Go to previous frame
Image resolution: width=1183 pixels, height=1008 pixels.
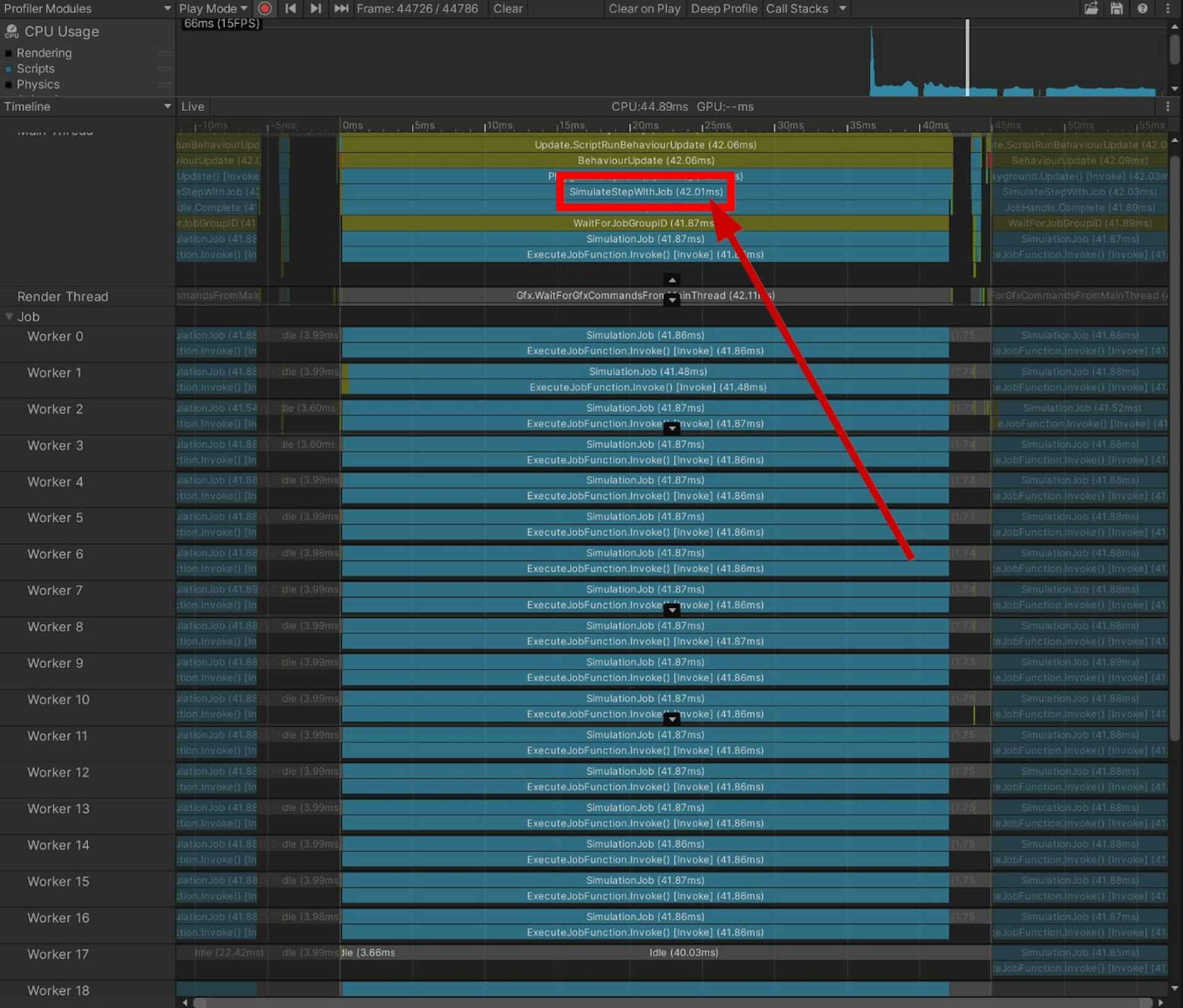point(290,9)
